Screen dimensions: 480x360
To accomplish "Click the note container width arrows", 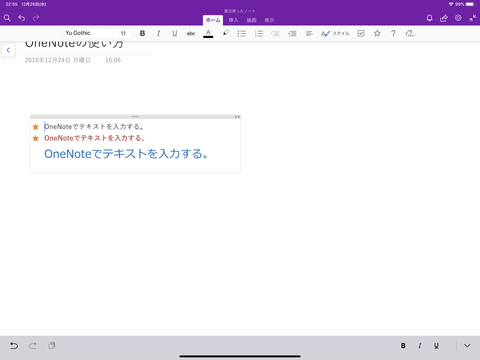I will pos(237,117).
